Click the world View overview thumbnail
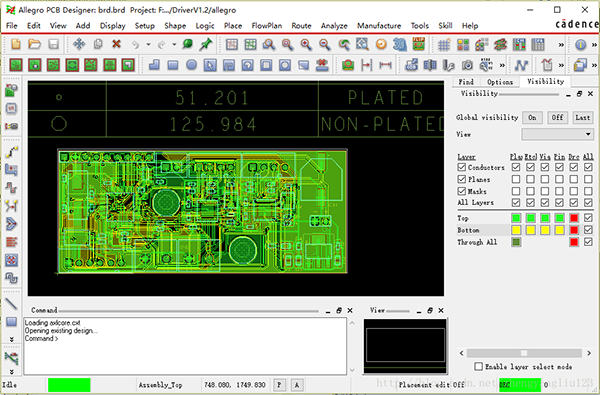This screenshot has height=395, width=600. tap(405, 346)
